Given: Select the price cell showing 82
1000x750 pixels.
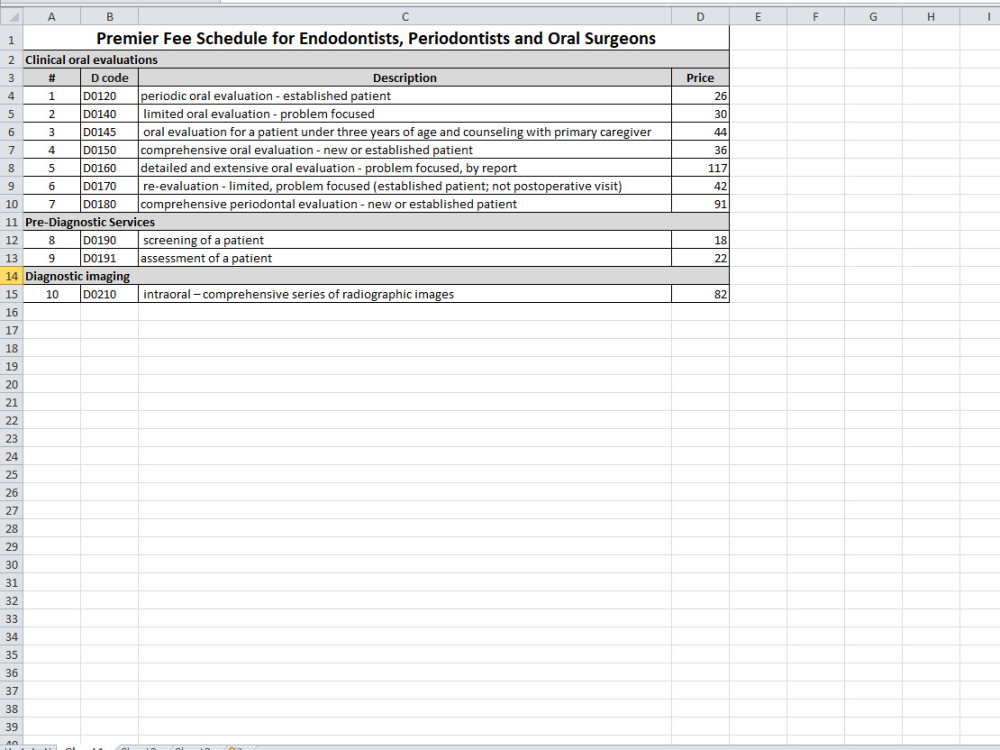Looking at the screenshot, I should (700, 294).
